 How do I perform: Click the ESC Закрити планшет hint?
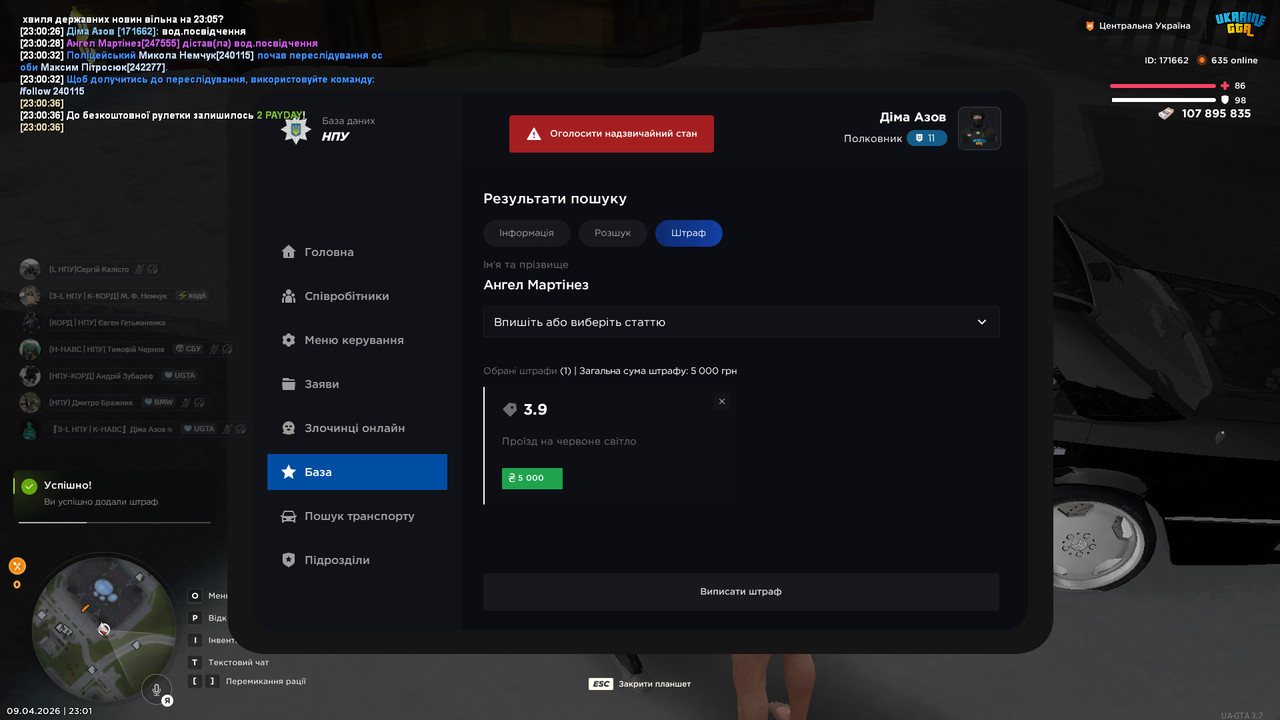pyautogui.click(x=640, y=684)
